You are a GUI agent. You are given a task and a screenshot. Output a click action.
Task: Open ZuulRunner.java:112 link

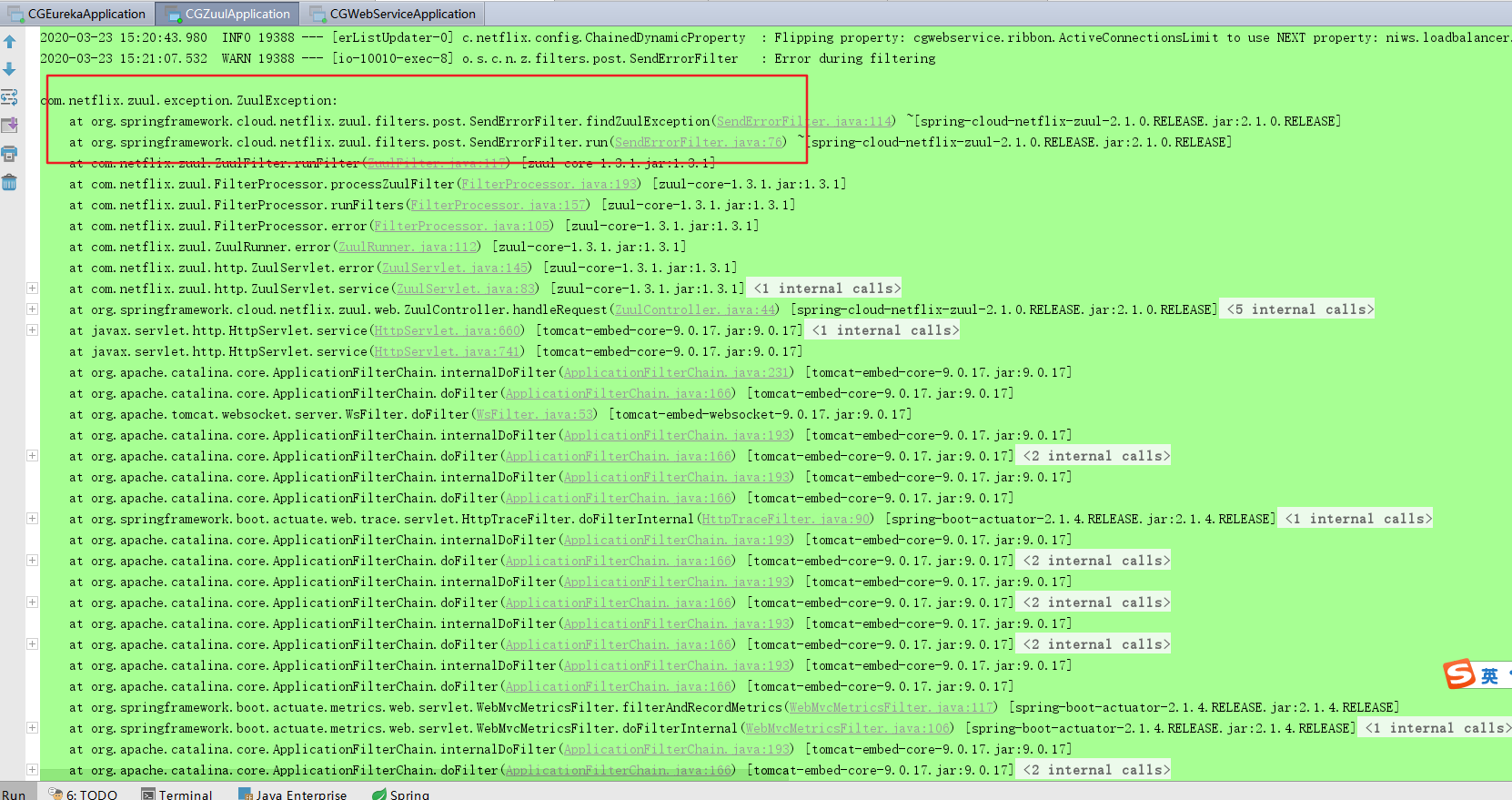pos(408,247)
